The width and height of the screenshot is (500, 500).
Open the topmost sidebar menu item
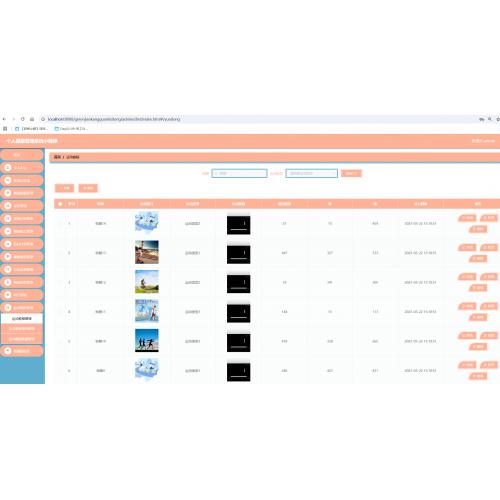click(22, 155)
